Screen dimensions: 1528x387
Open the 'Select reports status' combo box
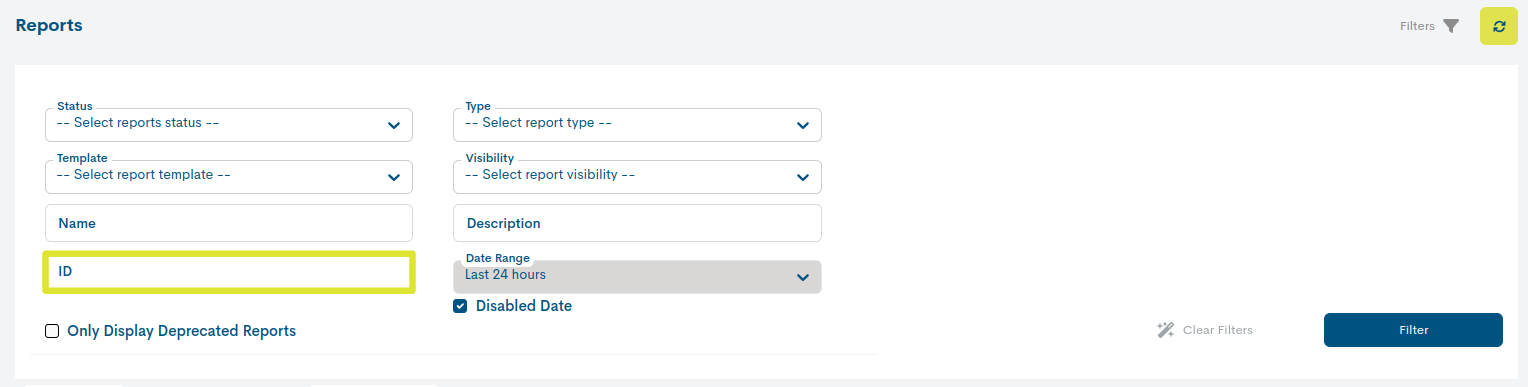(x=229, y=124)
